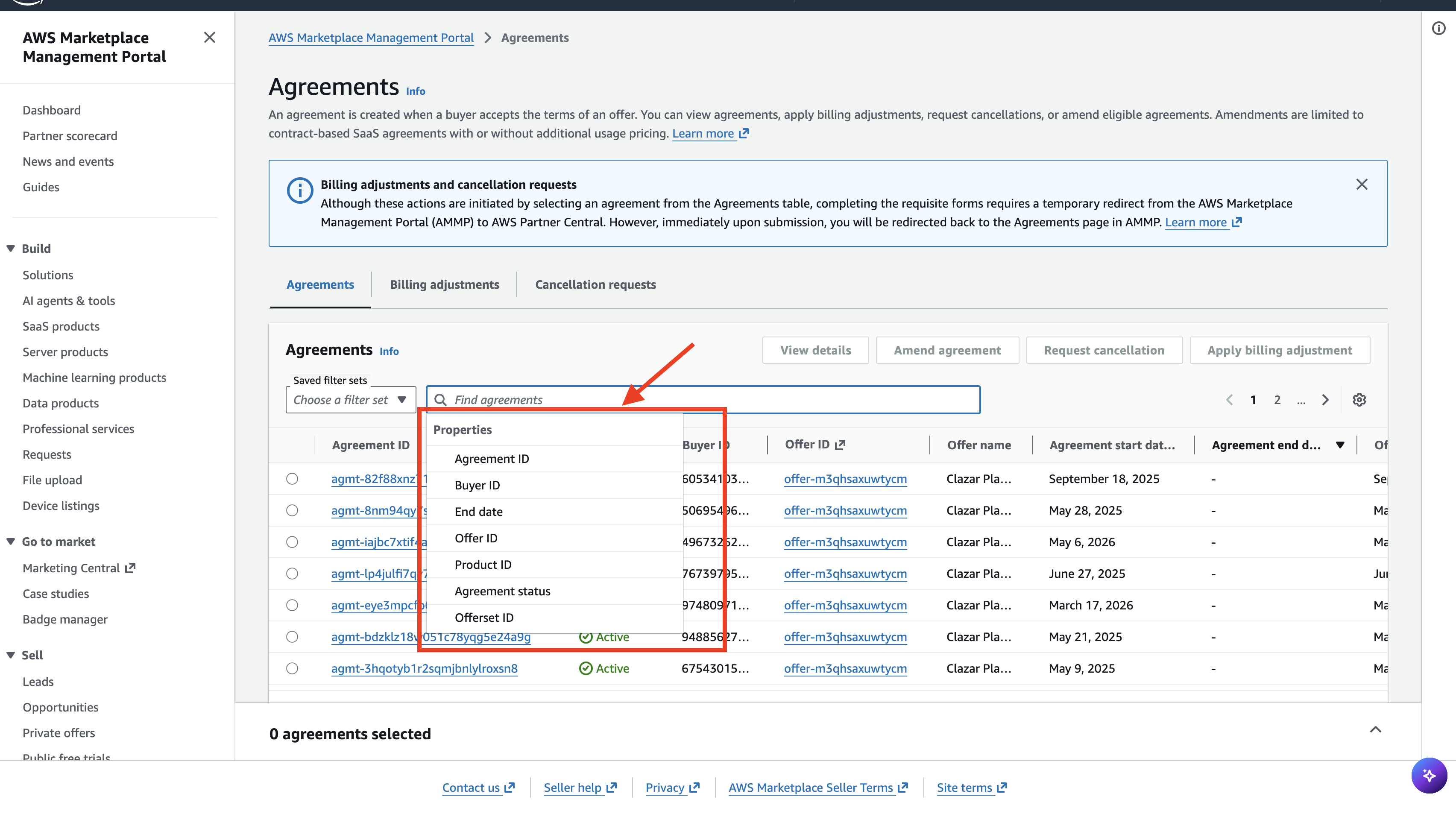The height and width of the screenshot is (814, 1456).
Task: Open Info link beside Agreements page title
Action: [x=416, y=91]
